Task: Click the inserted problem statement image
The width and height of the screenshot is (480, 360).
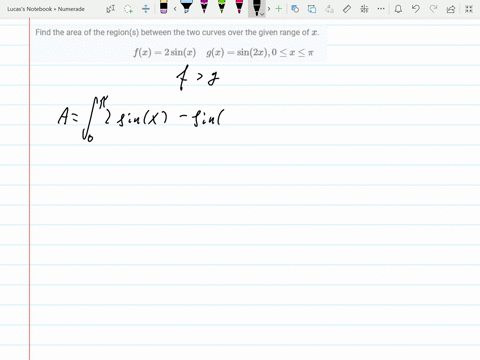Action: [x=179, y=43]
